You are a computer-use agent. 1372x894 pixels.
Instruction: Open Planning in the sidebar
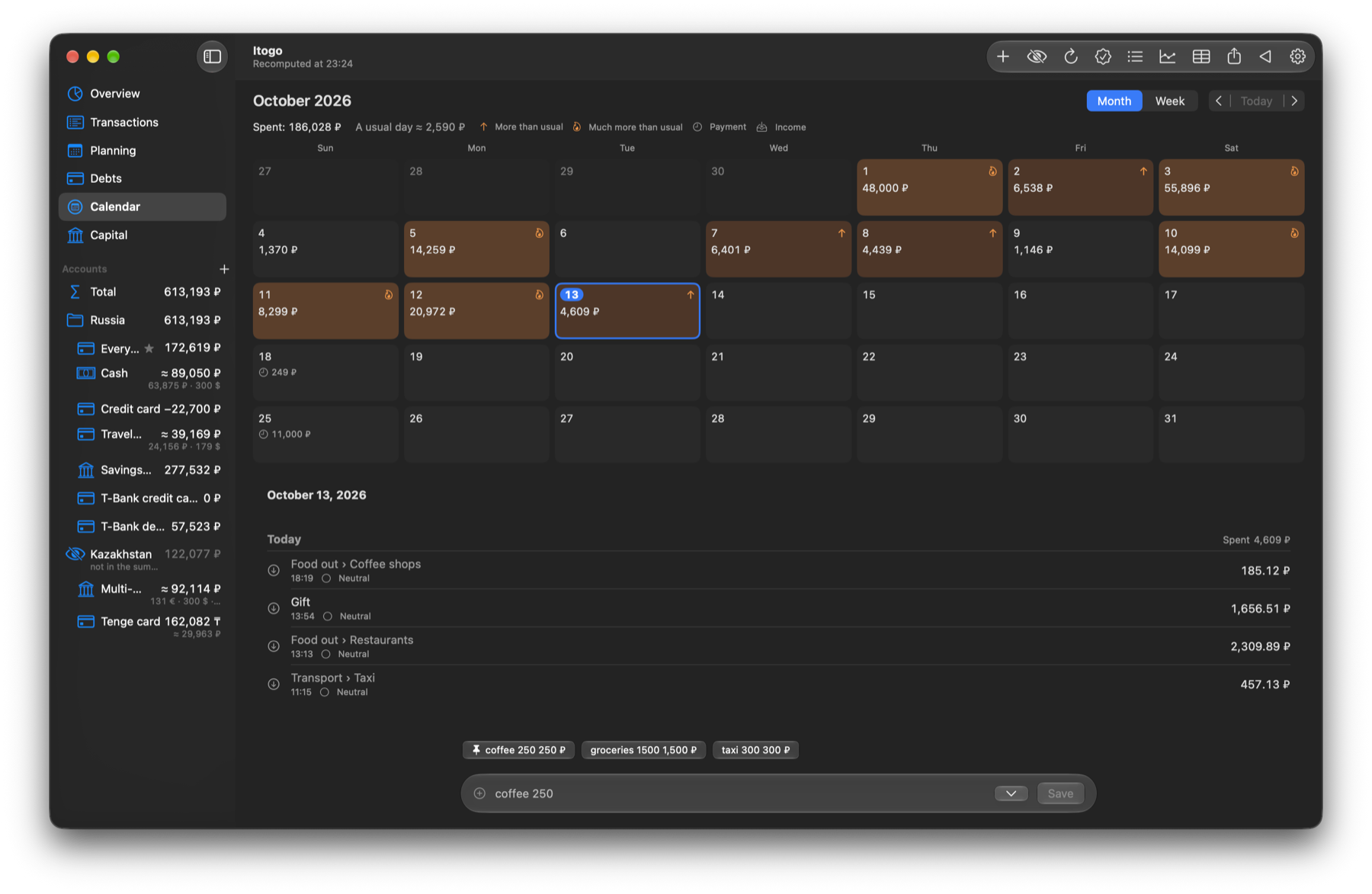[143, 150]
